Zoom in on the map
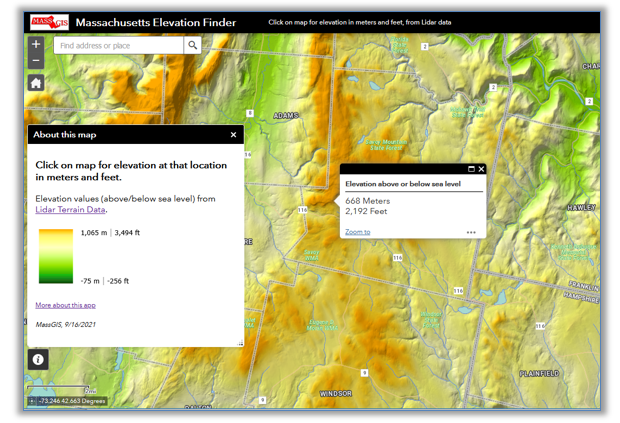Viewport: 620px width, 423px height. click(x=36, y=44)
